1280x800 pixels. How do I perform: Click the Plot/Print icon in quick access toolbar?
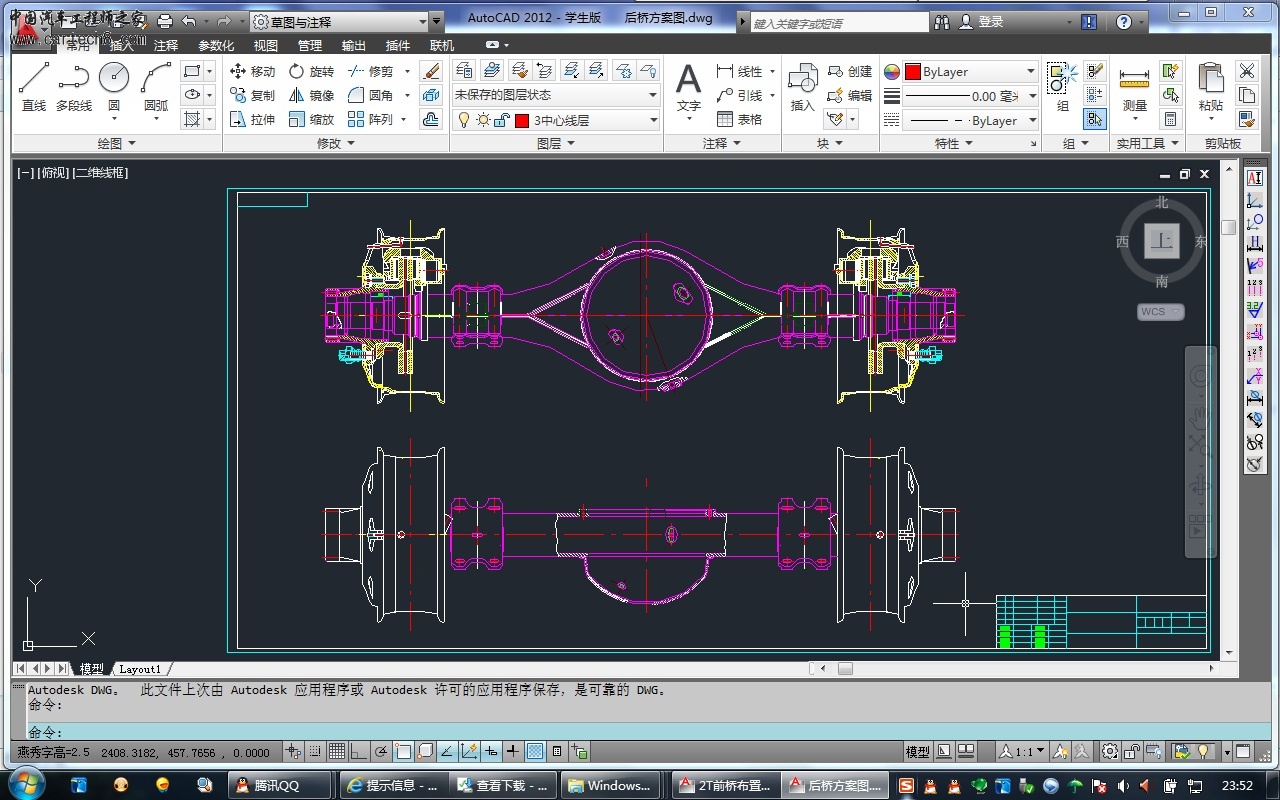tap(165, 21)
